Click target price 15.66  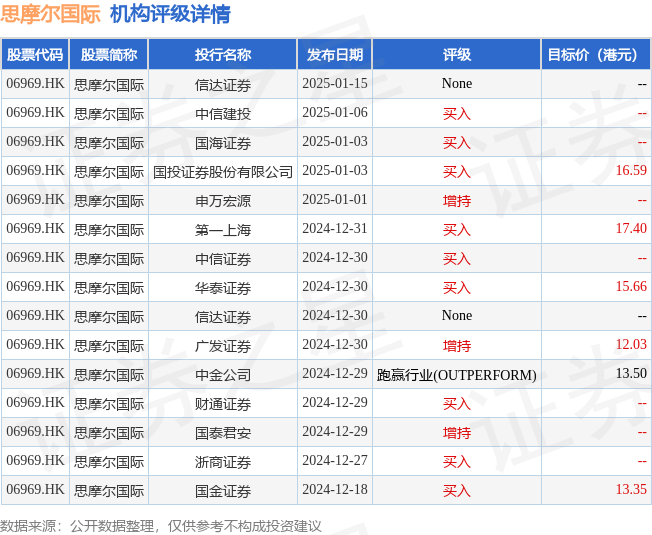tap(631, 286)
